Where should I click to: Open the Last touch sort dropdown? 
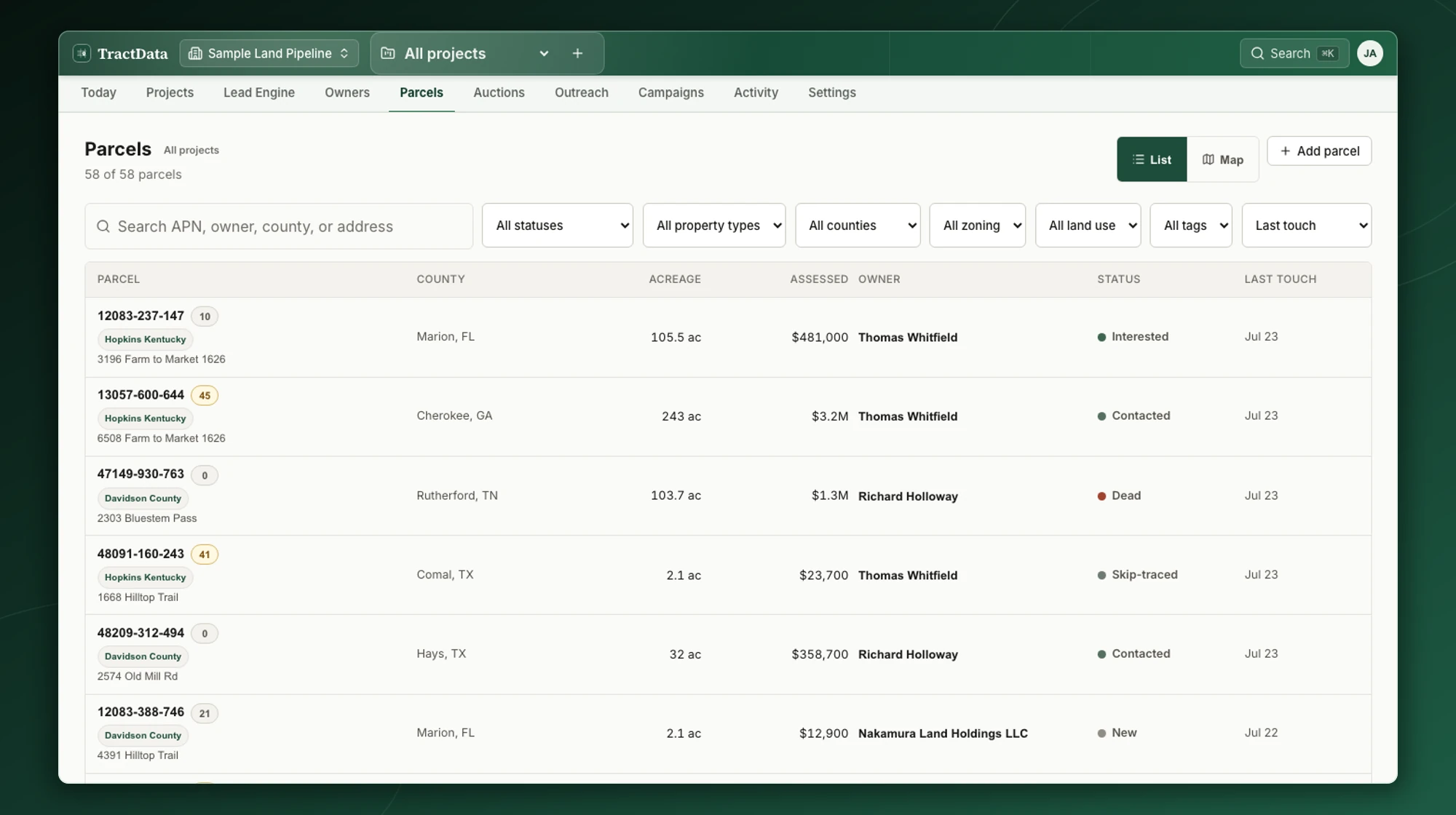(x=1307, y=226)
